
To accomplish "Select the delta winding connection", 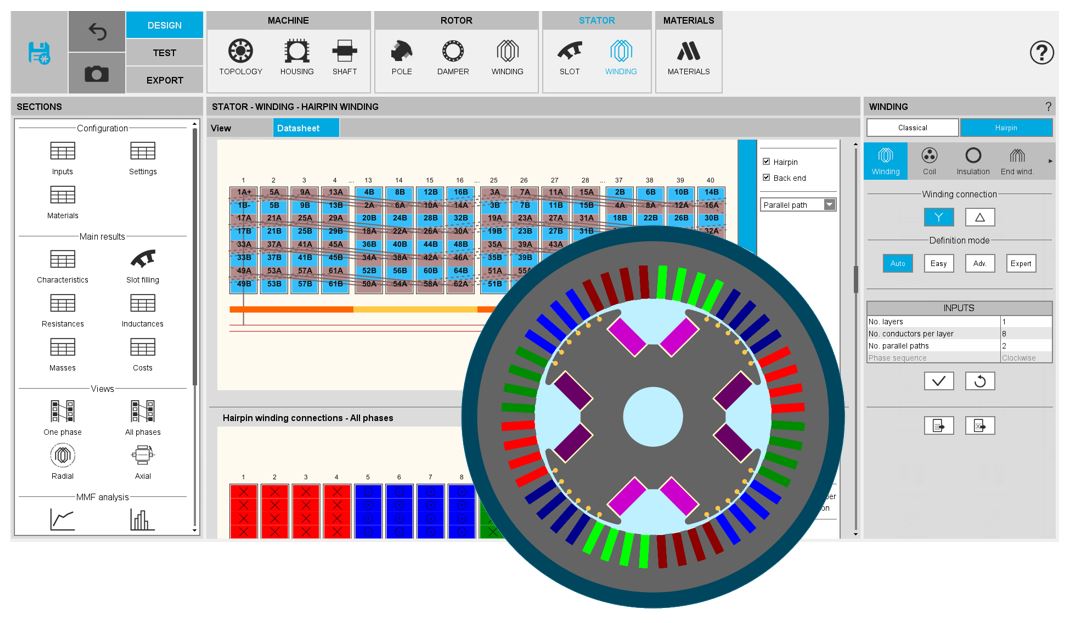I will 980,217.
